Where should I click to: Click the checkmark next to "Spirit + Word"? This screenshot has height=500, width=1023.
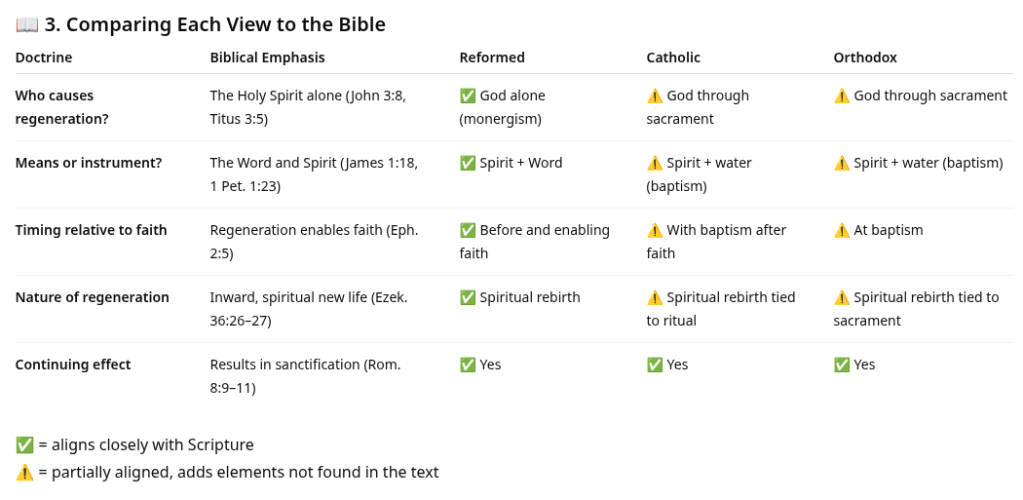(467, 163)
